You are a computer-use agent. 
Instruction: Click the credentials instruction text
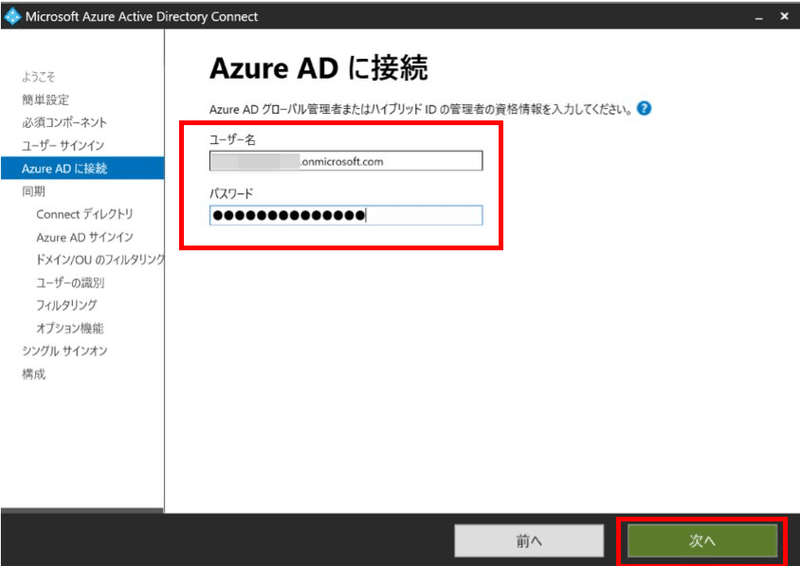[x=421, y=110]
